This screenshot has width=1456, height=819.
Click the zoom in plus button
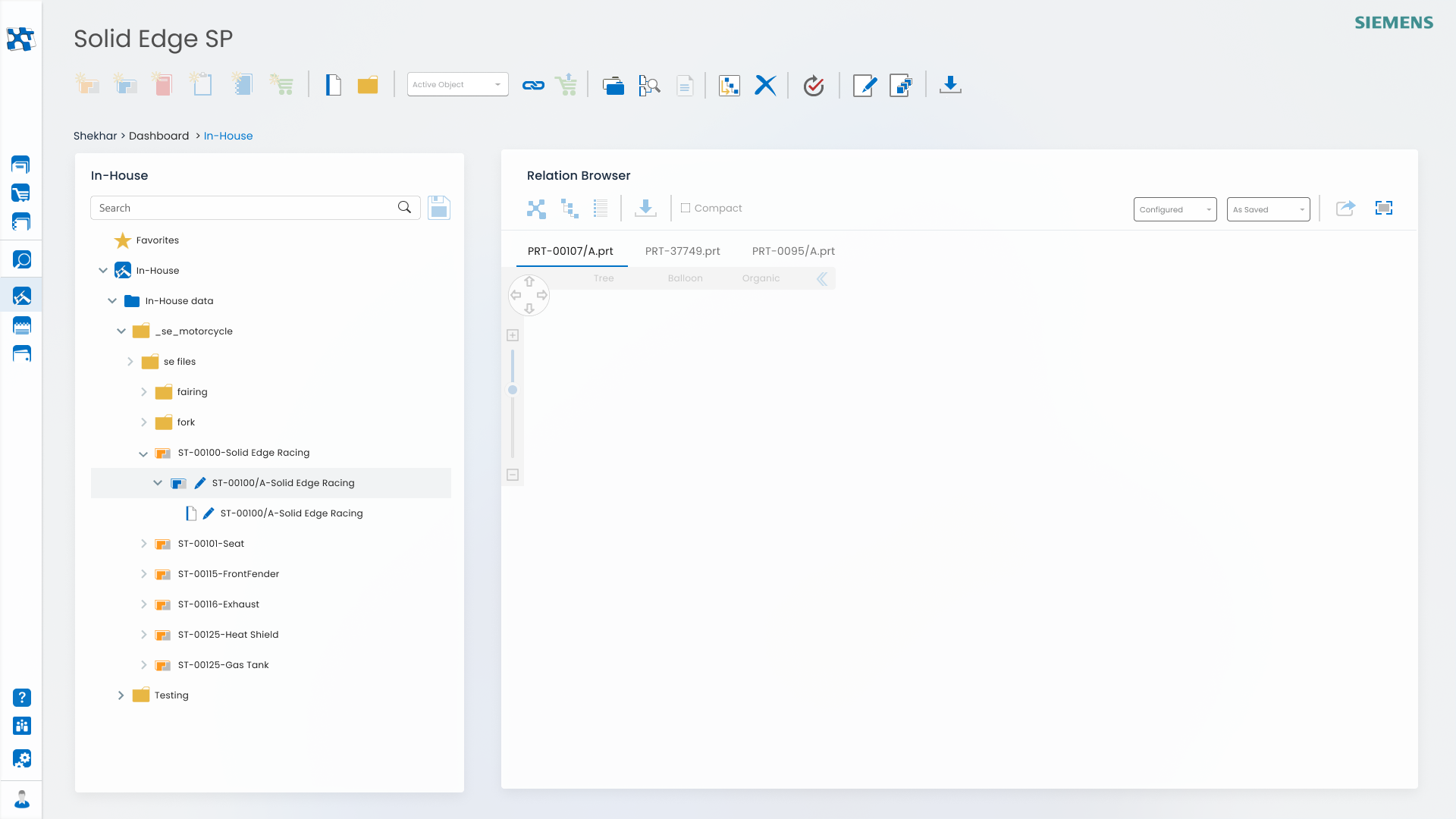[x=513, y=335]
